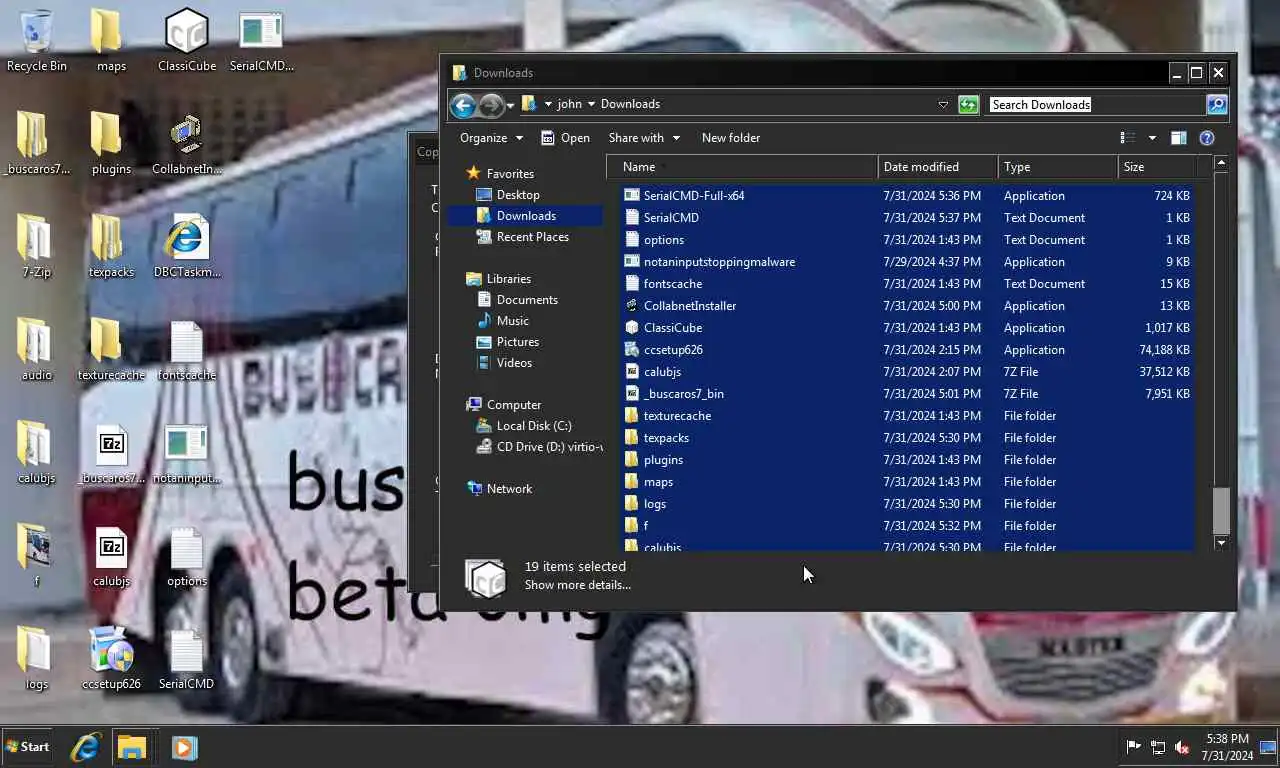Image resolution: width=1280 pixels, height=768 pixels.
Task: Open the Recycle Bin desktop icon
Action: coord(37,42)
